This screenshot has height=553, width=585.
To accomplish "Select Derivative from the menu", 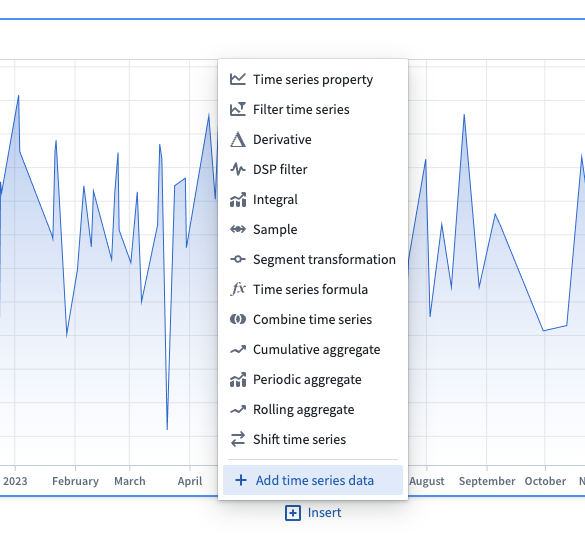I will pos(313,139).
